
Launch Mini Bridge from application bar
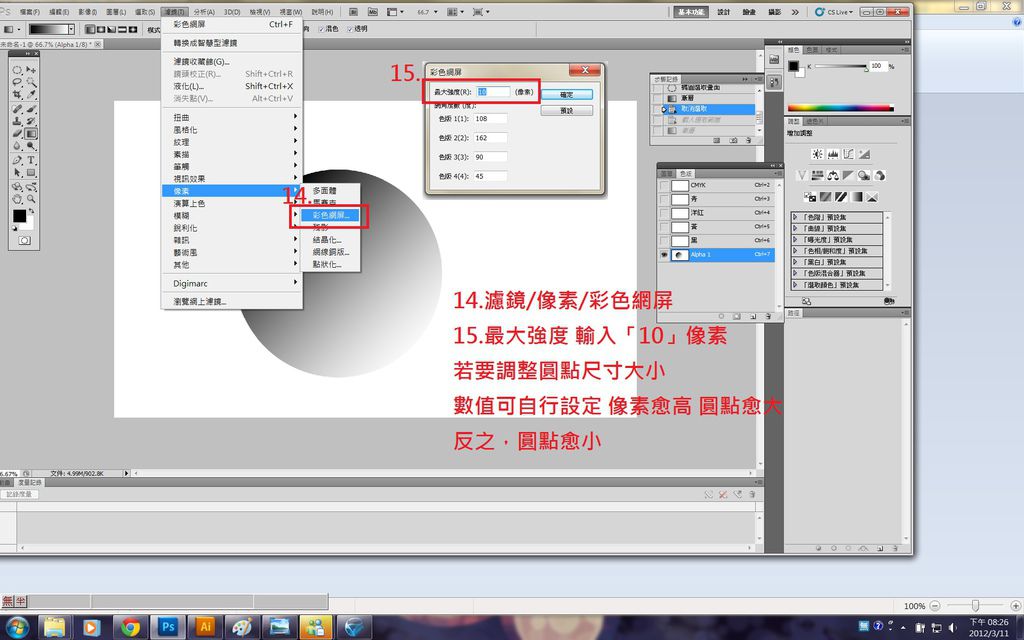(373, 12)
